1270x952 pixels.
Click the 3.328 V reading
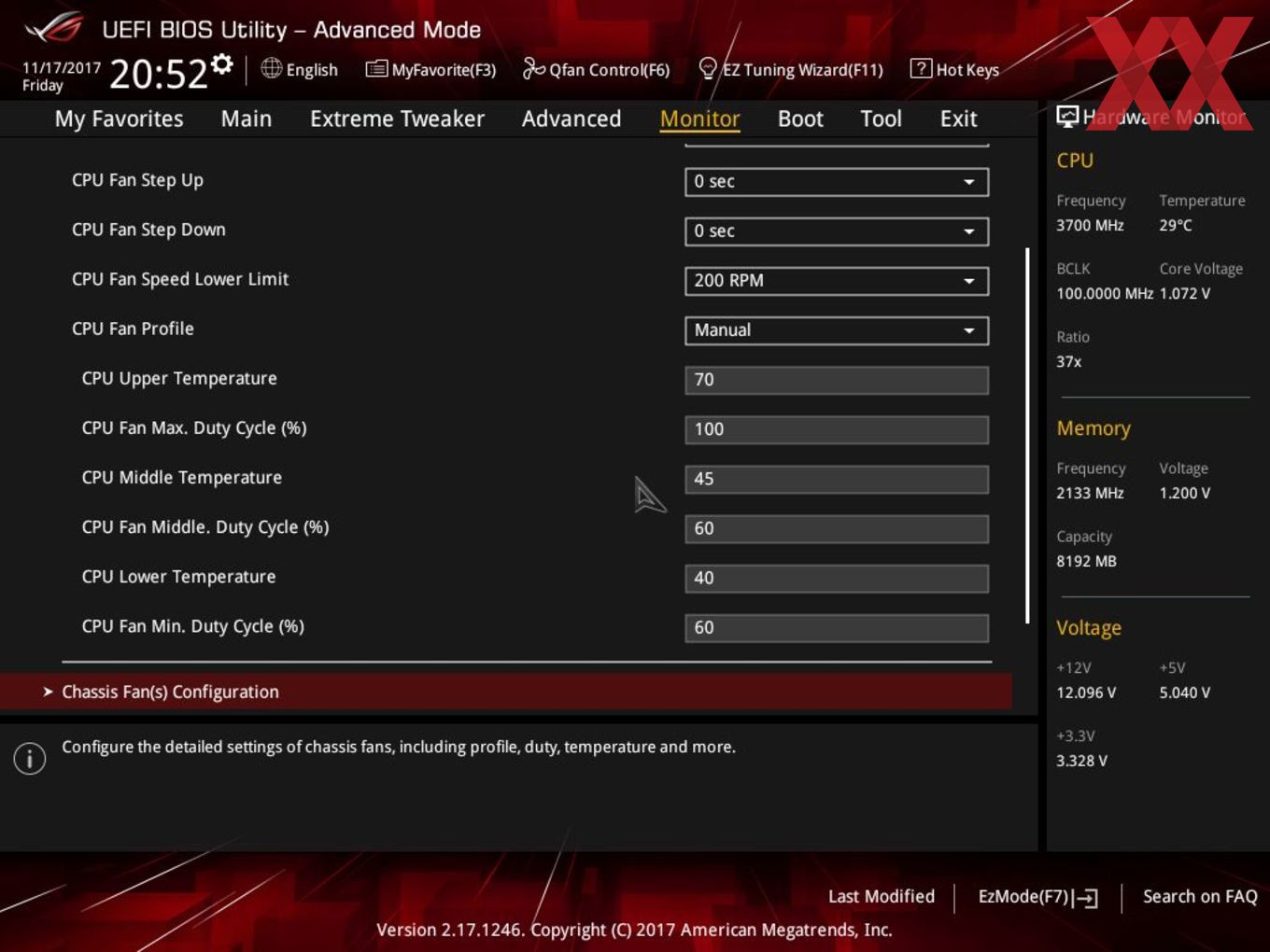(1081, 761)
